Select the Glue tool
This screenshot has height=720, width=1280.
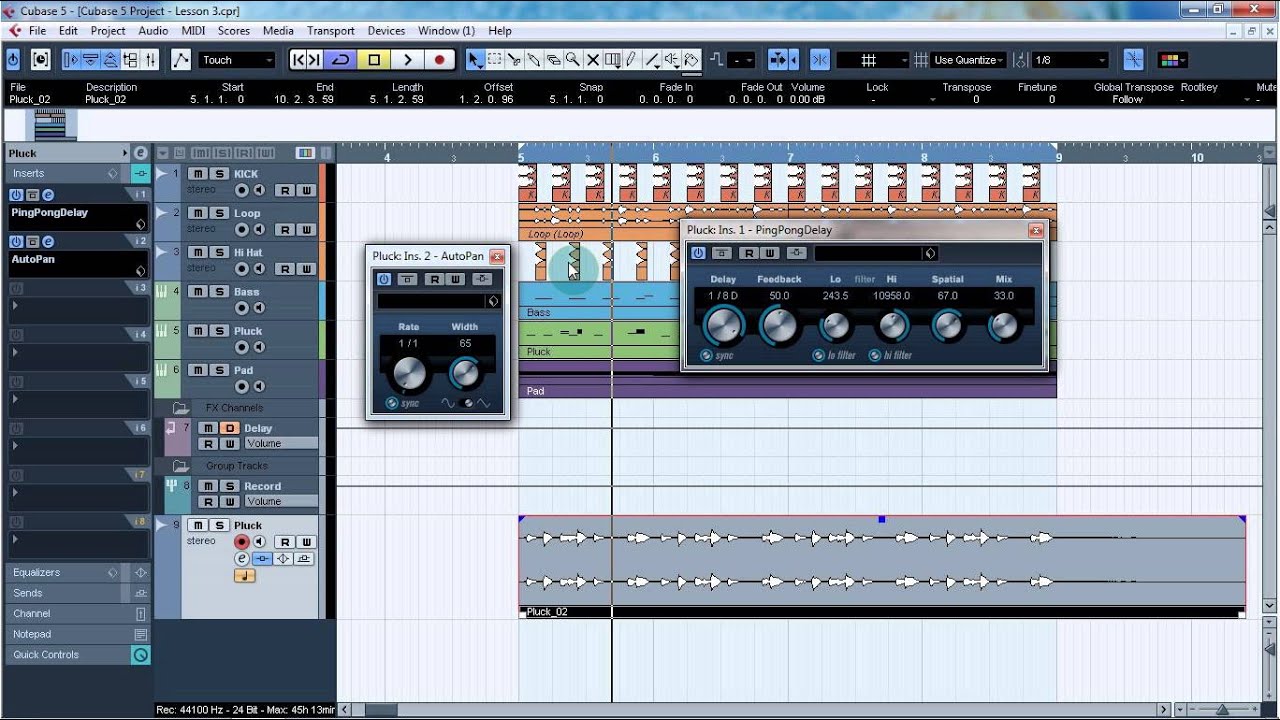(533, 60)
